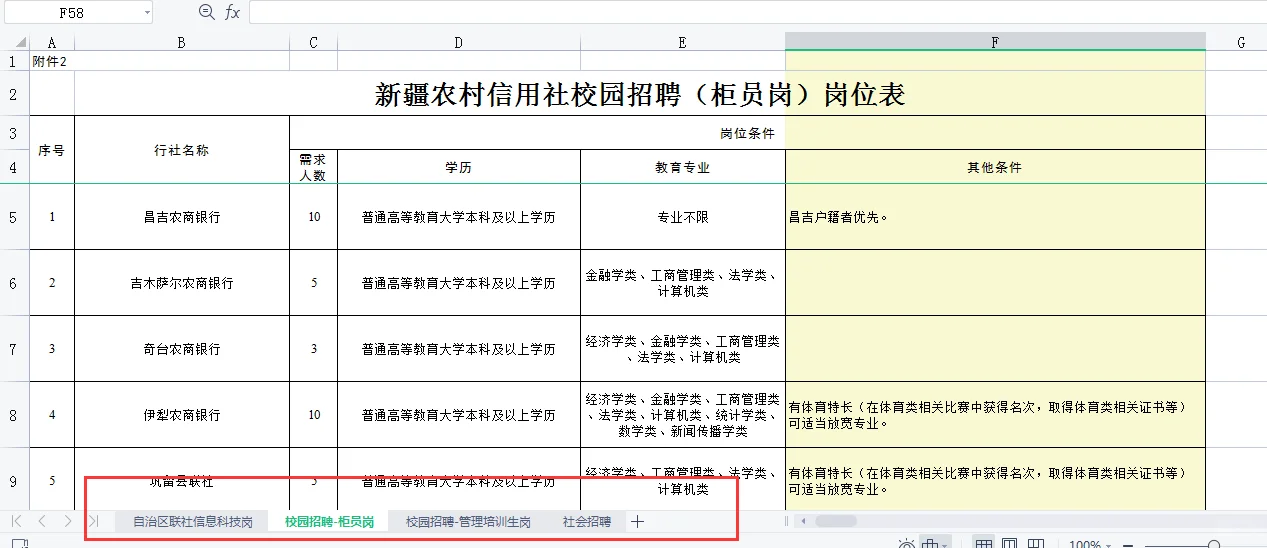Click the cell containing 附件2
1267x548 pixels.
coord(52,61)
